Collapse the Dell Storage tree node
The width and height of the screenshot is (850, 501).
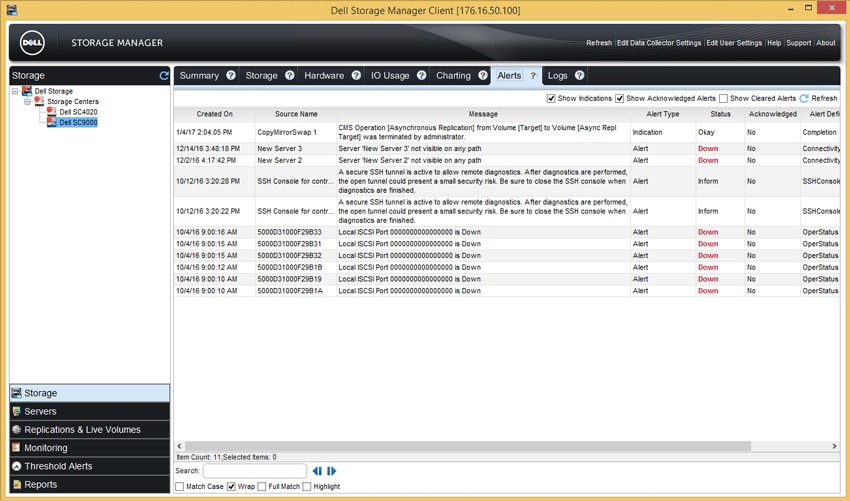[x=15, y=91]
